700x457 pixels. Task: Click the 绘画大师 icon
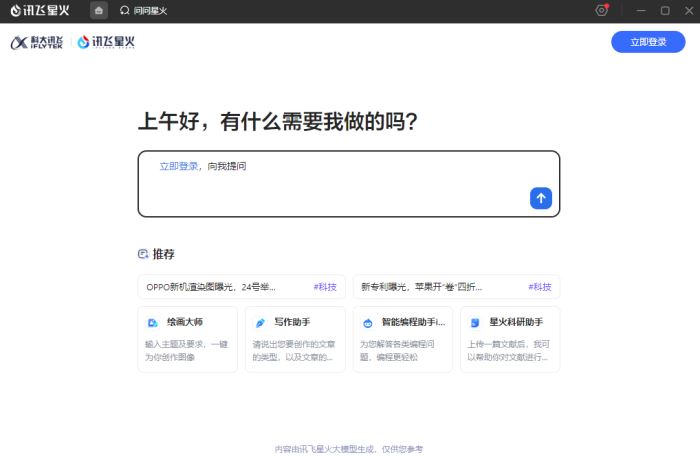tap(153, 323)
